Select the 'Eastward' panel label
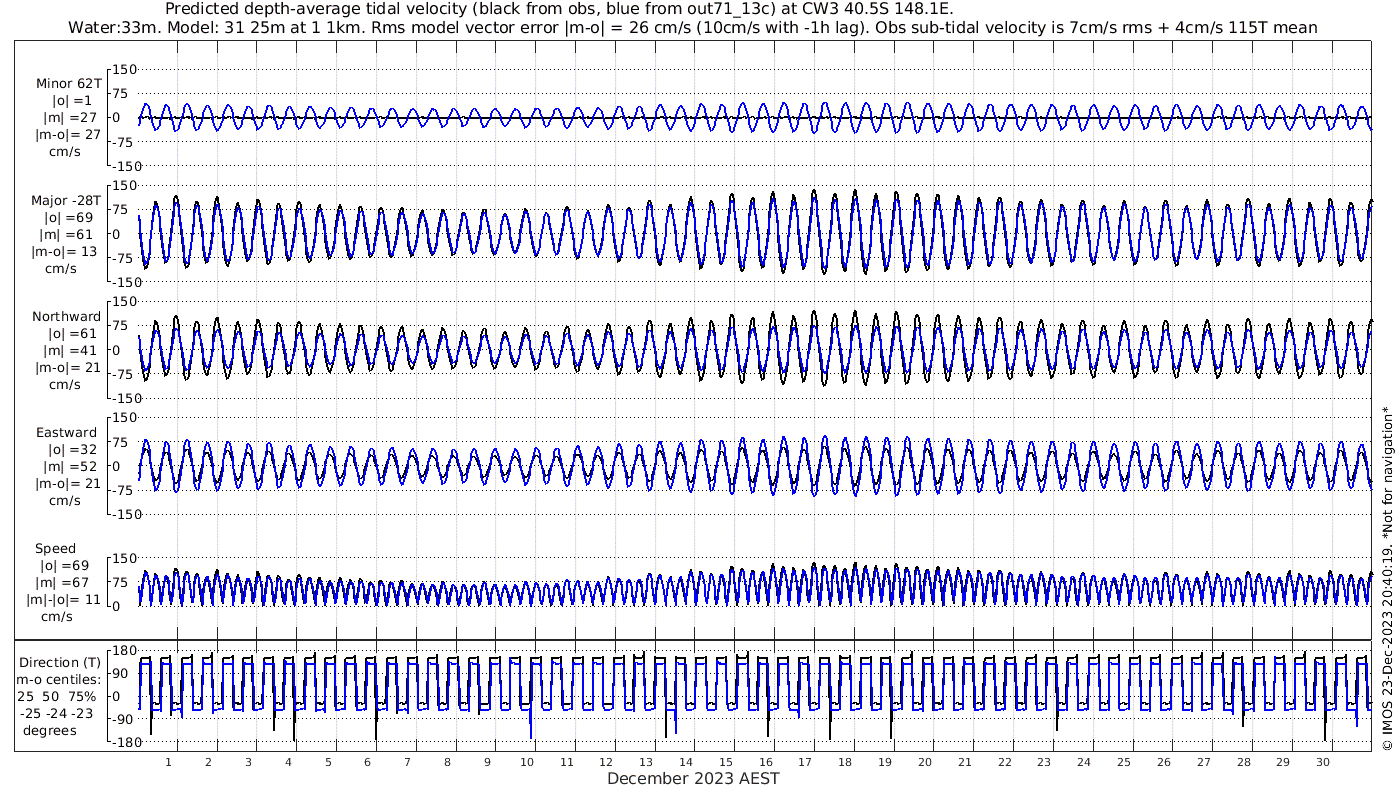 (x=67, y=432)
